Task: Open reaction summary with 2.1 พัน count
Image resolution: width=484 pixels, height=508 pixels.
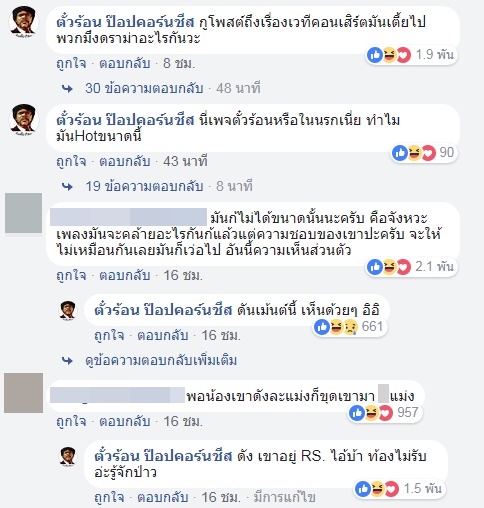Action: [411, 267]
